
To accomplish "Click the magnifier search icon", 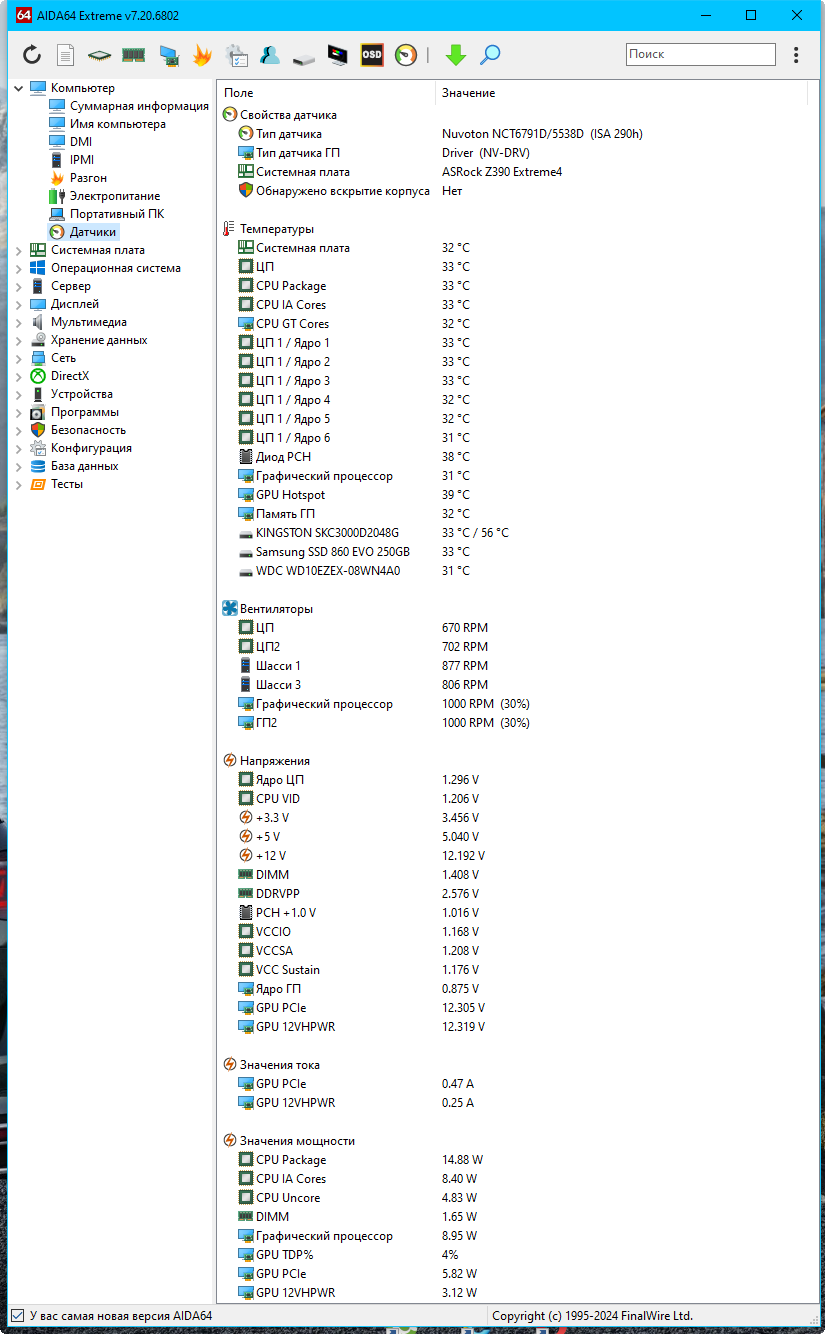I will [490, 55].
